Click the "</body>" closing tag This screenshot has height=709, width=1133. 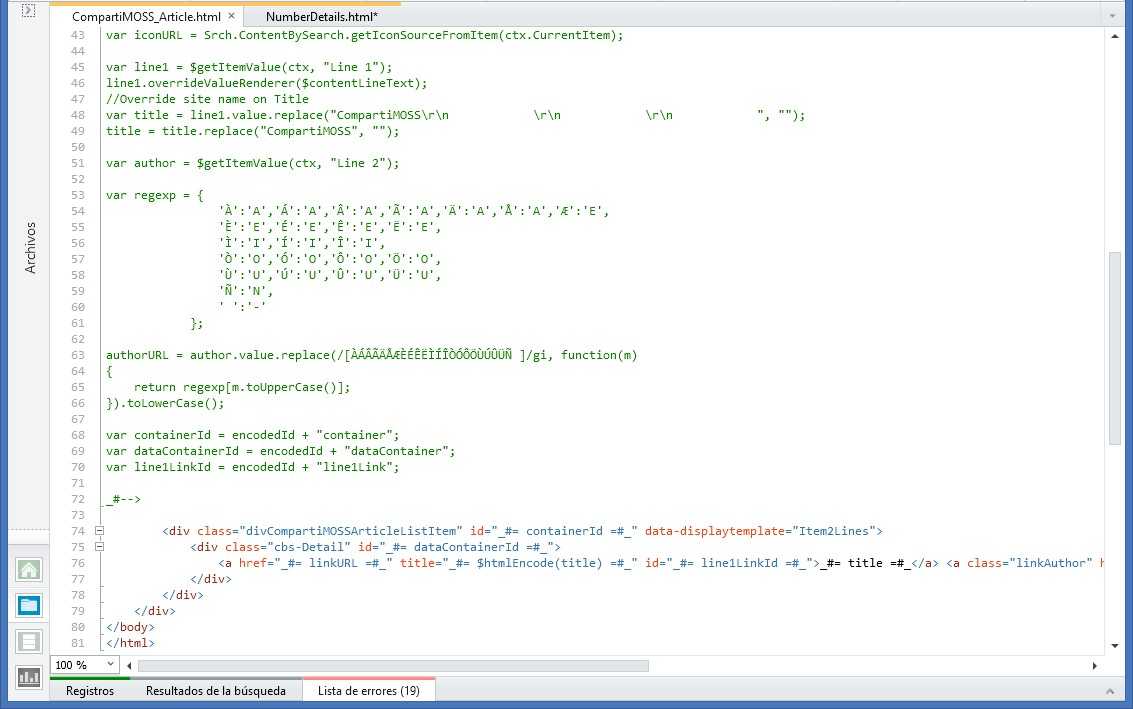(130, 627)
